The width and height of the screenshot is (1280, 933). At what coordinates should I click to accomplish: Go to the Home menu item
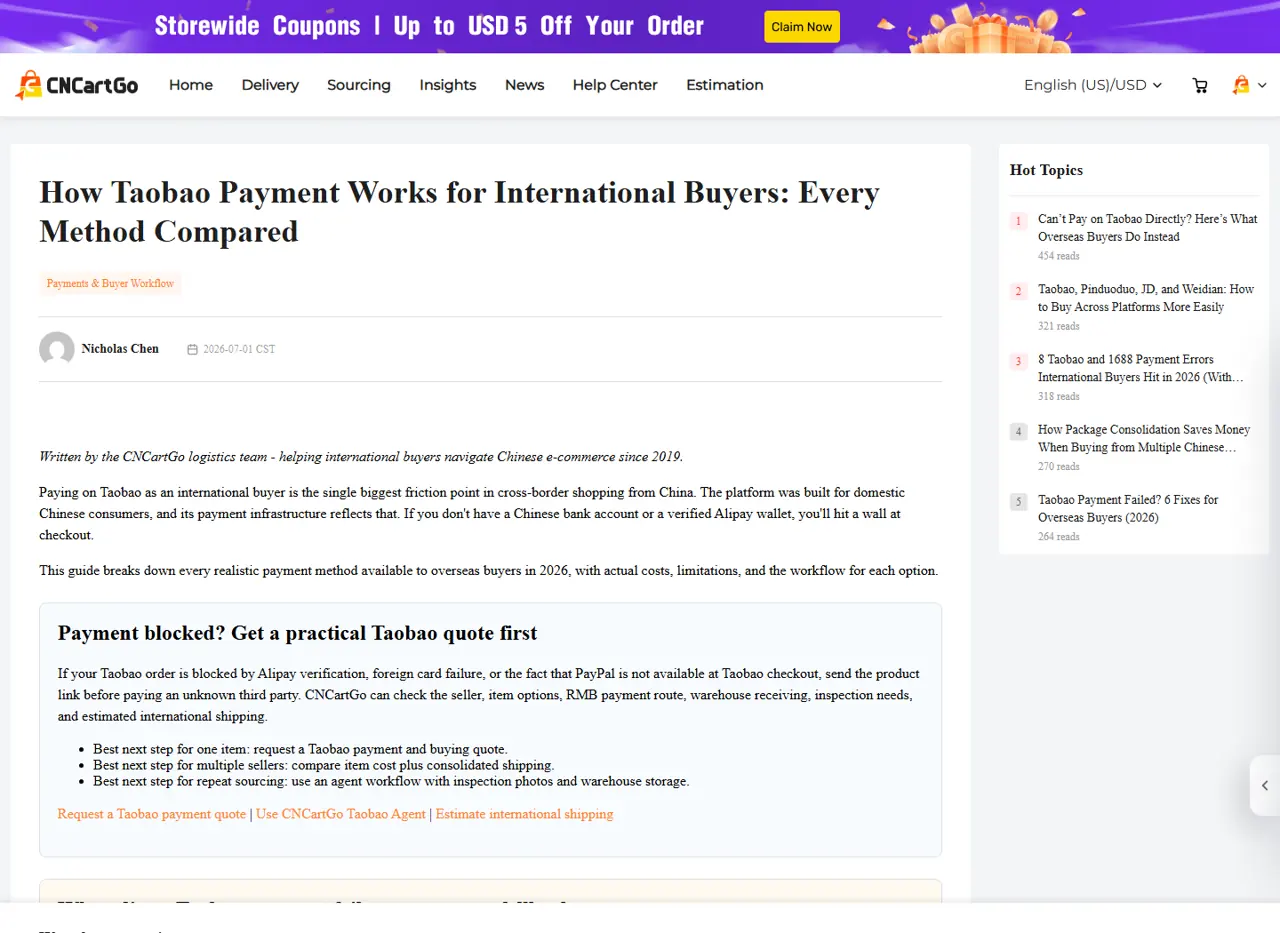click(191, 85)
